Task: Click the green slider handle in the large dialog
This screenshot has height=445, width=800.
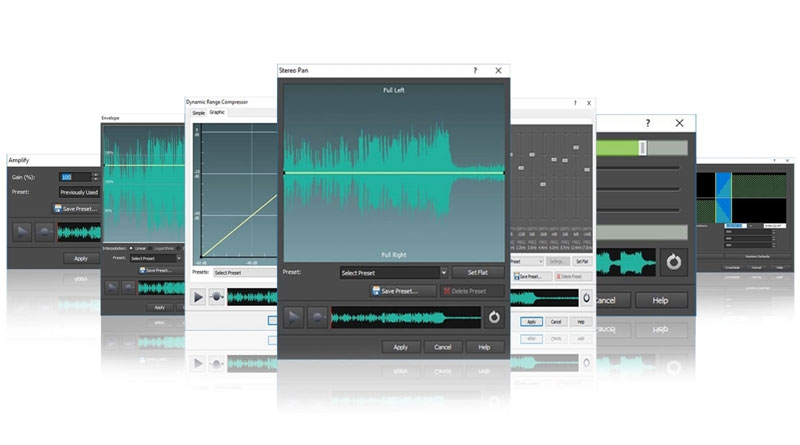Action: (642, 148)
